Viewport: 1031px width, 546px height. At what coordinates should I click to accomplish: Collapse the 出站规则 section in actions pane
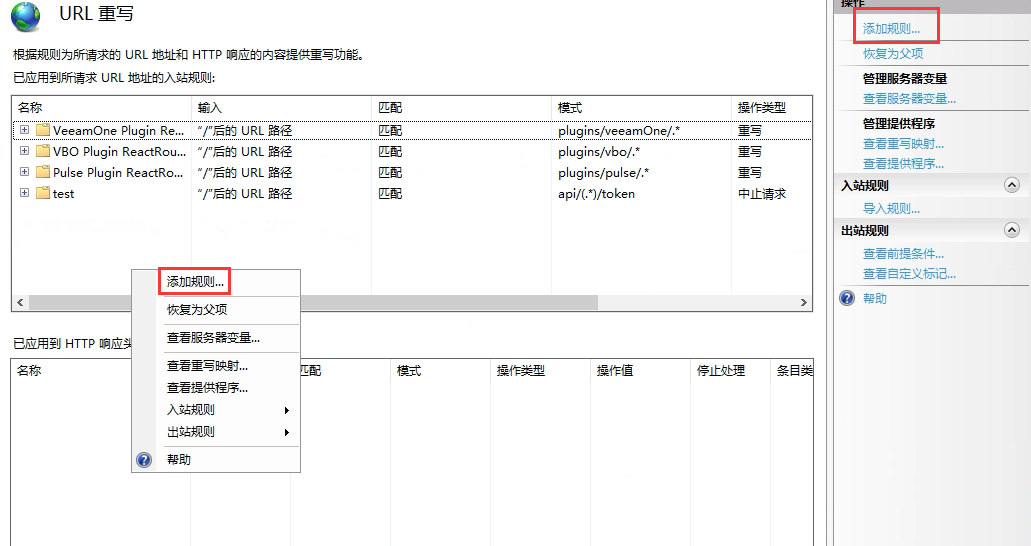coord(1011,230)
